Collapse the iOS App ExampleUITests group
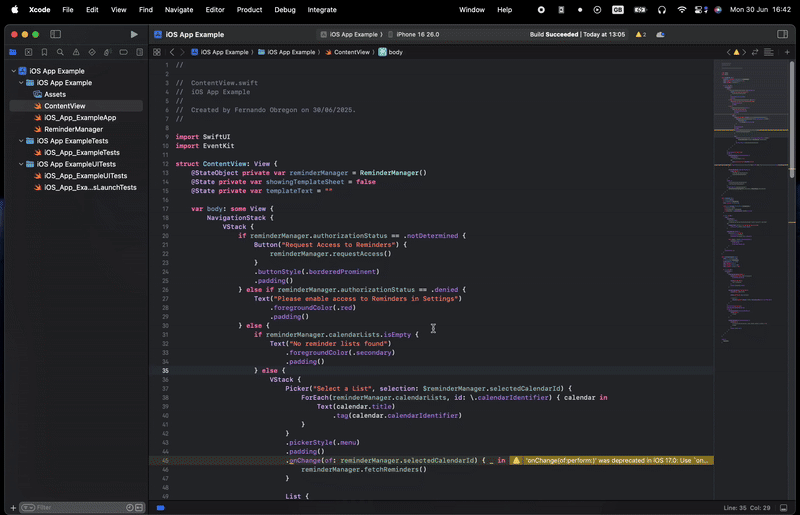800x515 pixels. pyautogui.click(x=21, y=164)
